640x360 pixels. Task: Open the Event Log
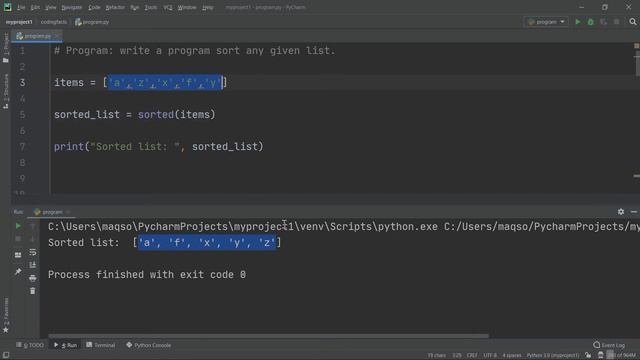point(609,345)
